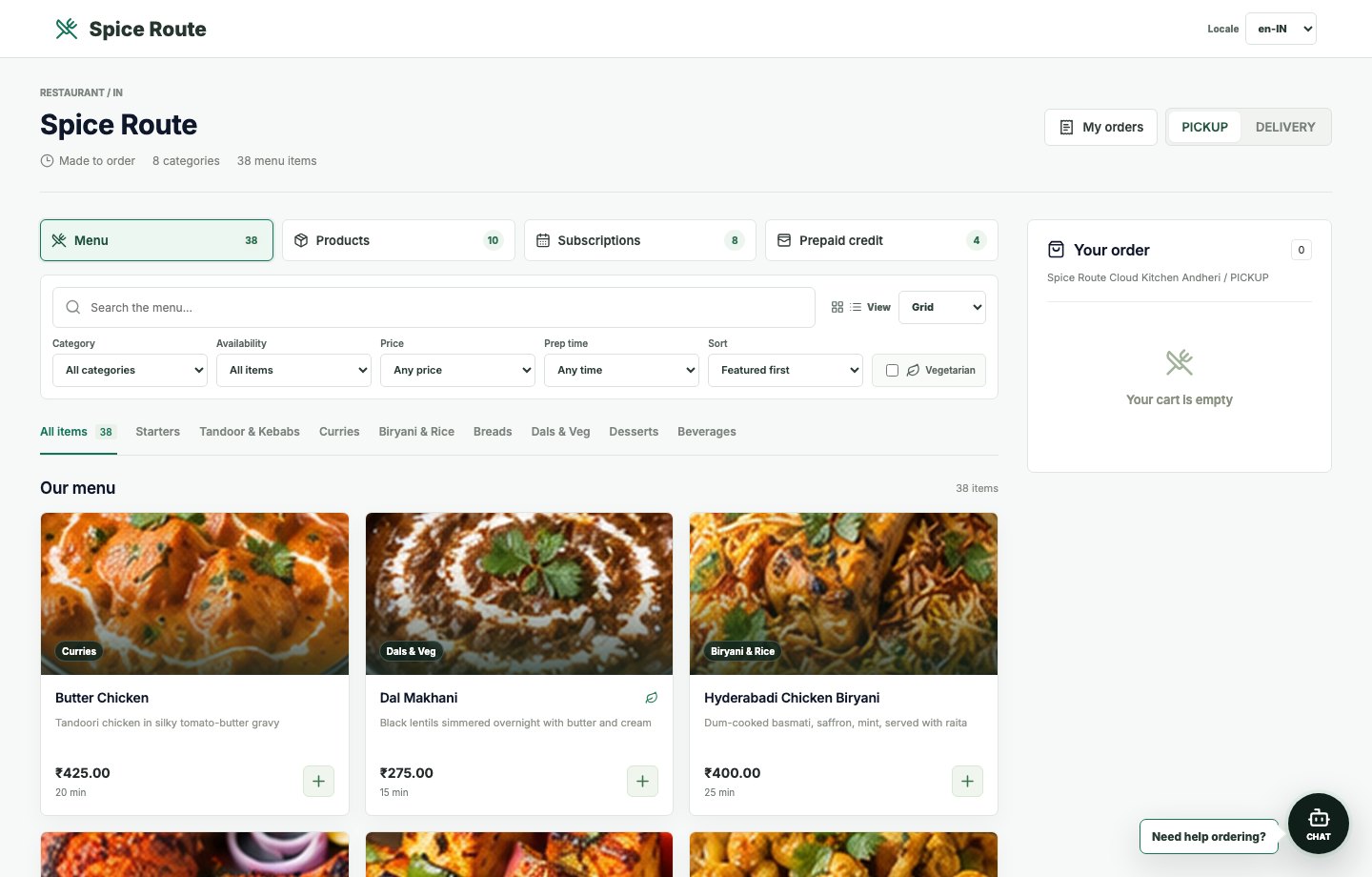Click the receipt icon in My orders
Screen dimensions: 1372x877
tap(1067, 127)
